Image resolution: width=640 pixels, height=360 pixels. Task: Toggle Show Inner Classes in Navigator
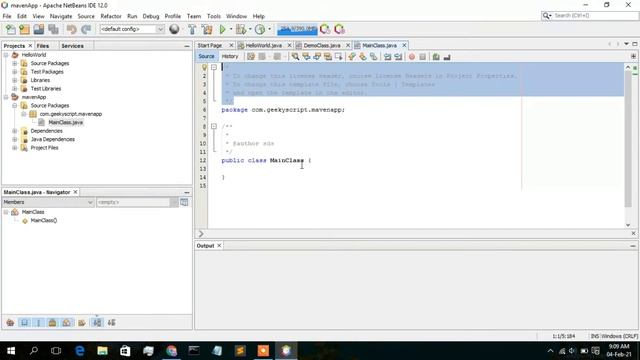tap(67, 322)
